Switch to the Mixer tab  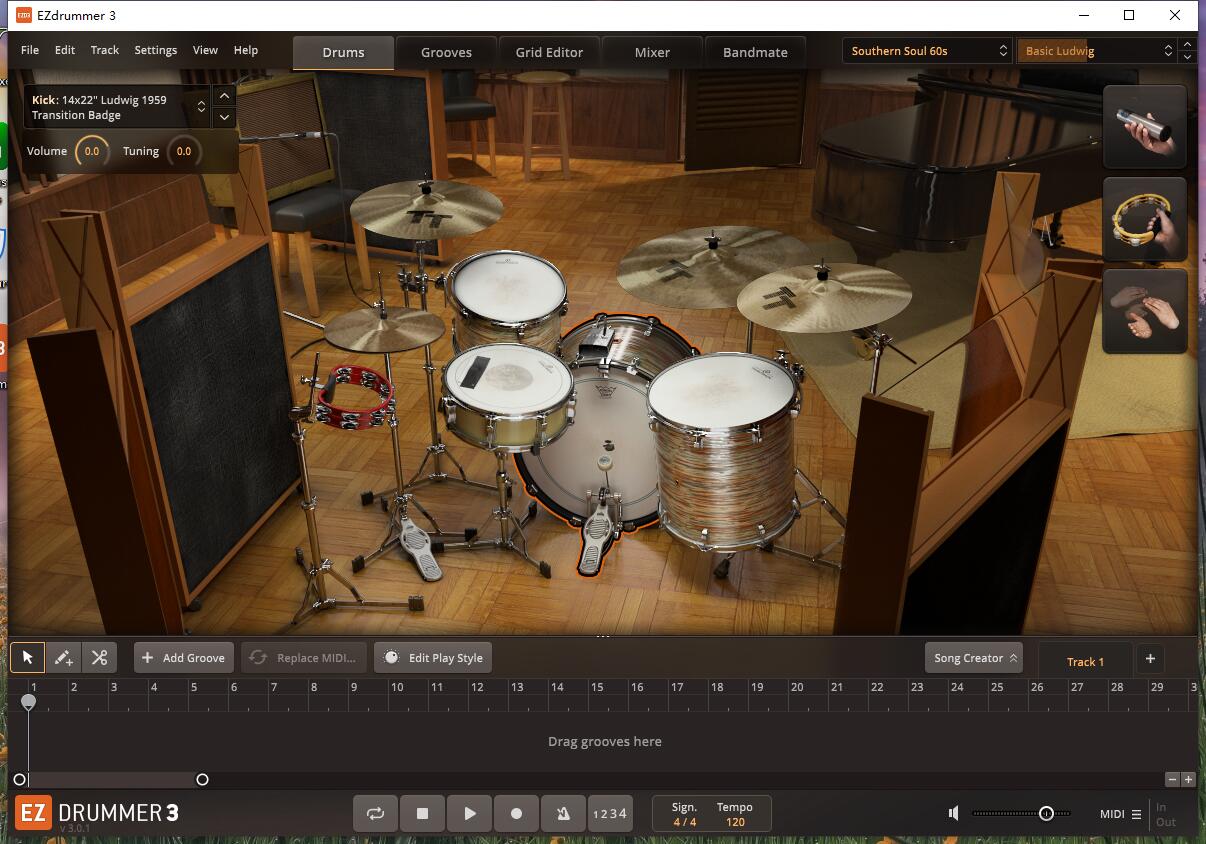tap(652, 52)
